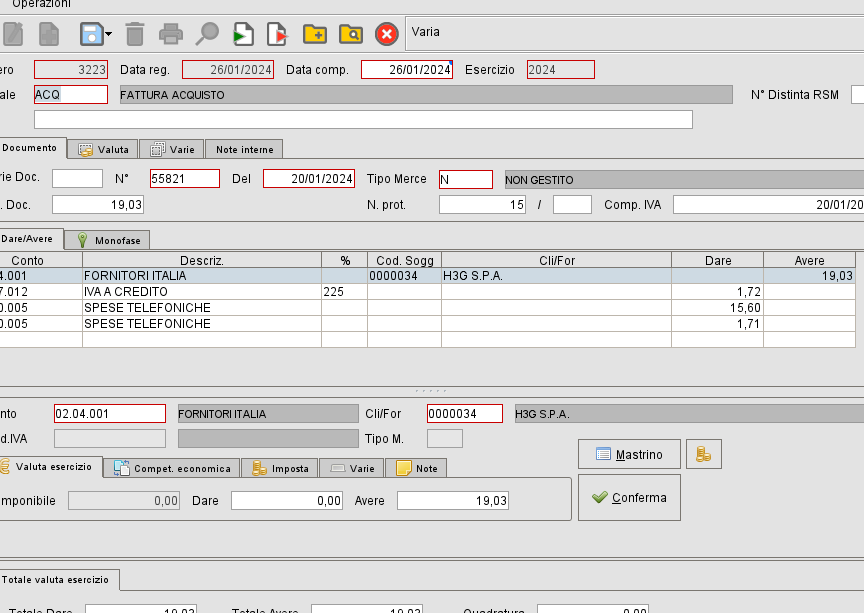Select SPESE TELEFONICHE row with 1,71
The height and width of the screenshot is (613, 864).
point(428,324)
